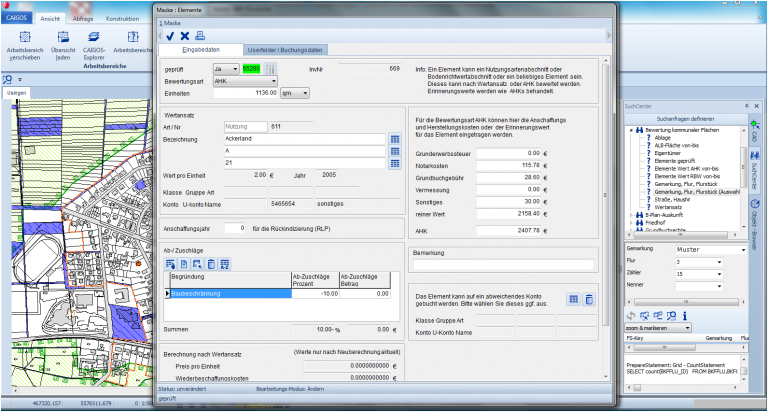The width and height of the screenshot is (768, 412).
Task: Open the CAIGOS ribbon tab
Action: 17,18
